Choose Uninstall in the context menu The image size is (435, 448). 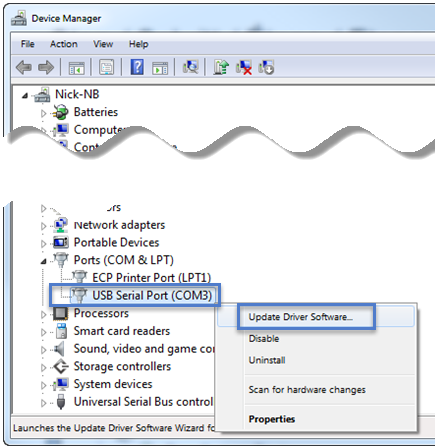tap(267, 360)
